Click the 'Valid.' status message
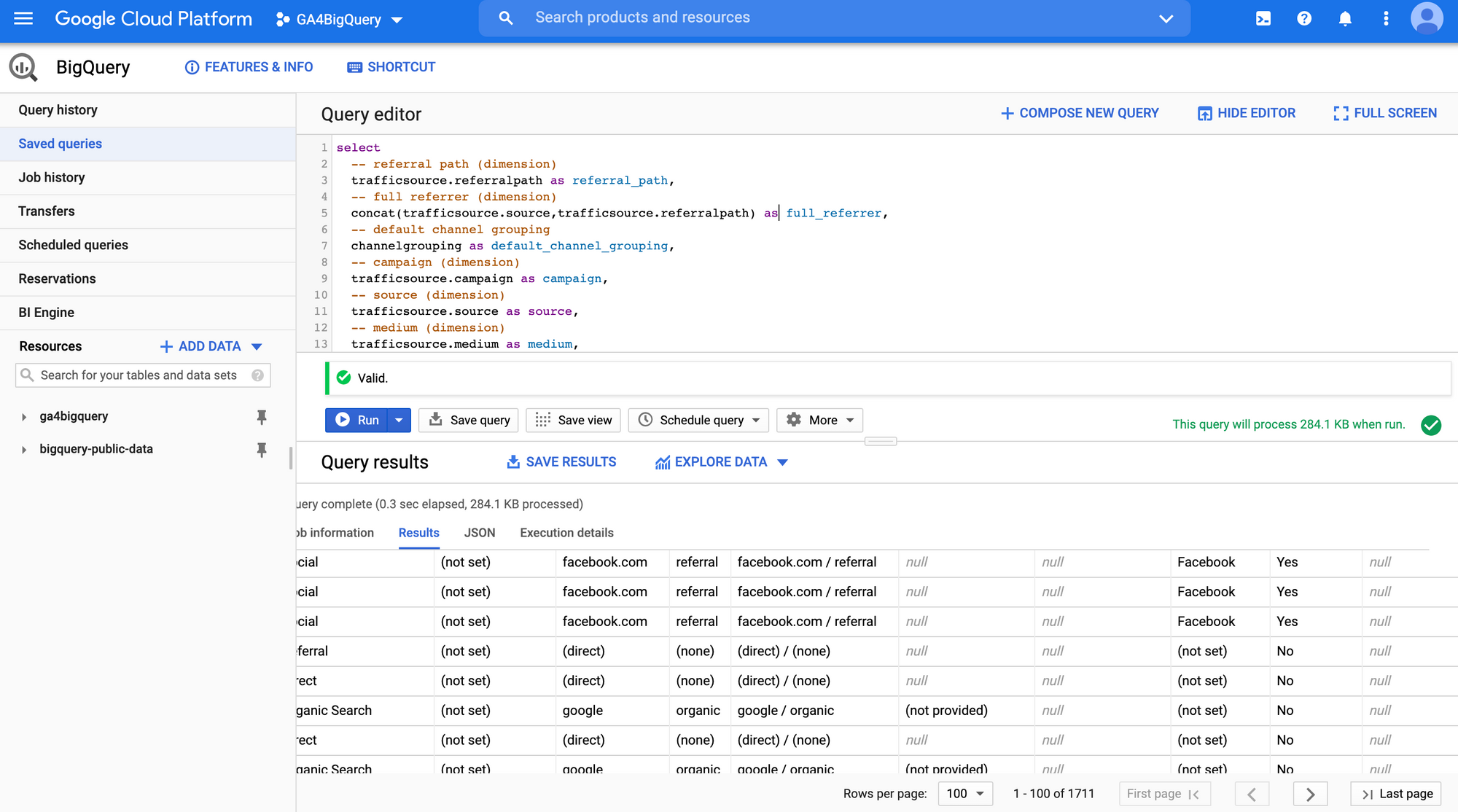The height and width of the screenshot is (812, 1458). [373, 378]
